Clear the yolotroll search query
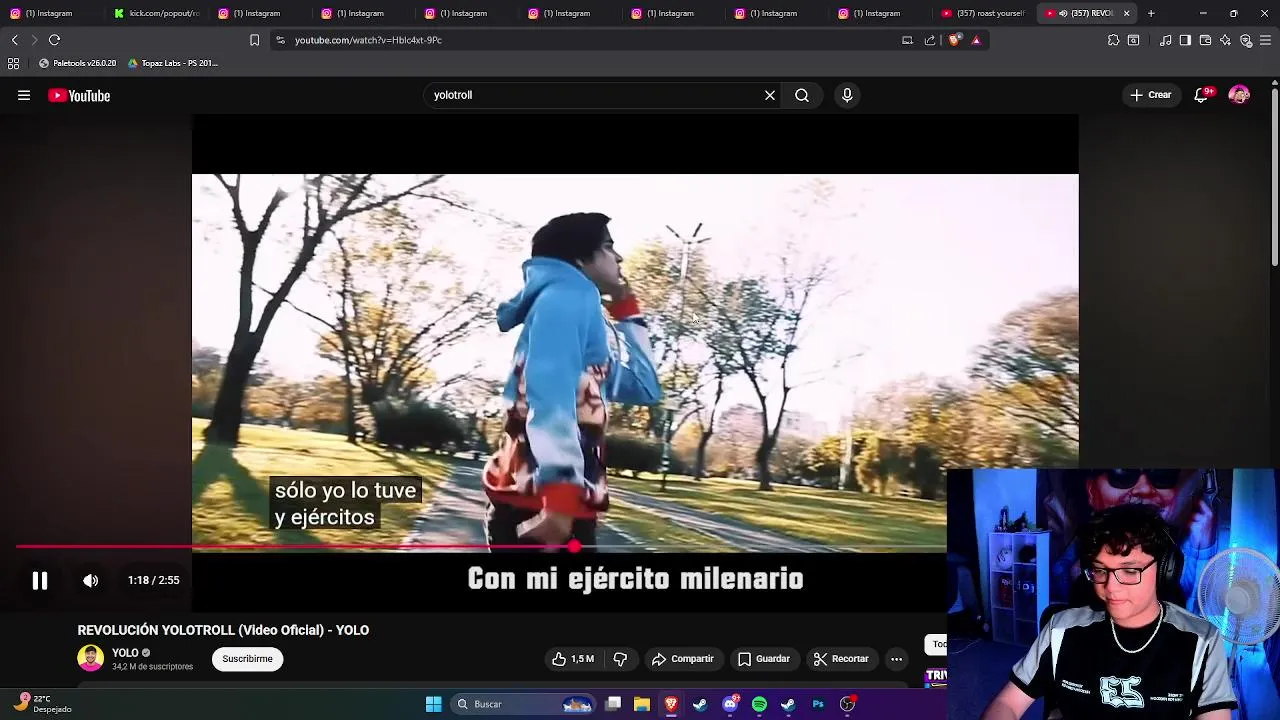The width and height of the screenshot is (1280, 720). pyautogui.click(x=770, y=95)
